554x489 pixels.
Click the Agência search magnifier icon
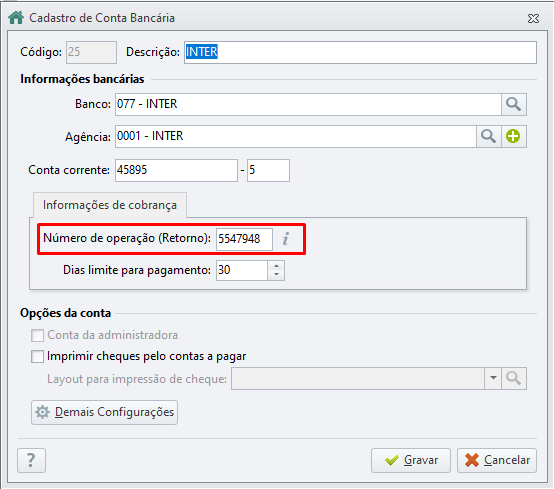pyautogui.click(x=488, y=136)
